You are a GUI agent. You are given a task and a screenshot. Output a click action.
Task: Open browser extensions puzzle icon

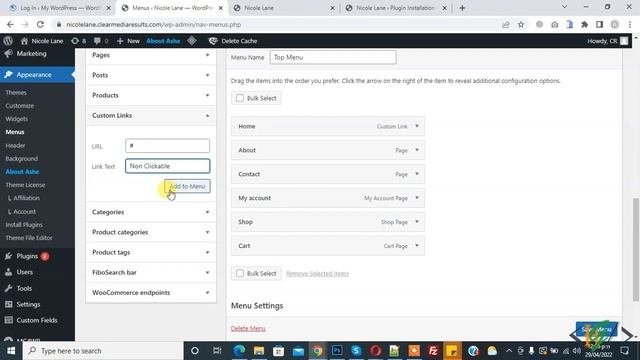[584, 24]
